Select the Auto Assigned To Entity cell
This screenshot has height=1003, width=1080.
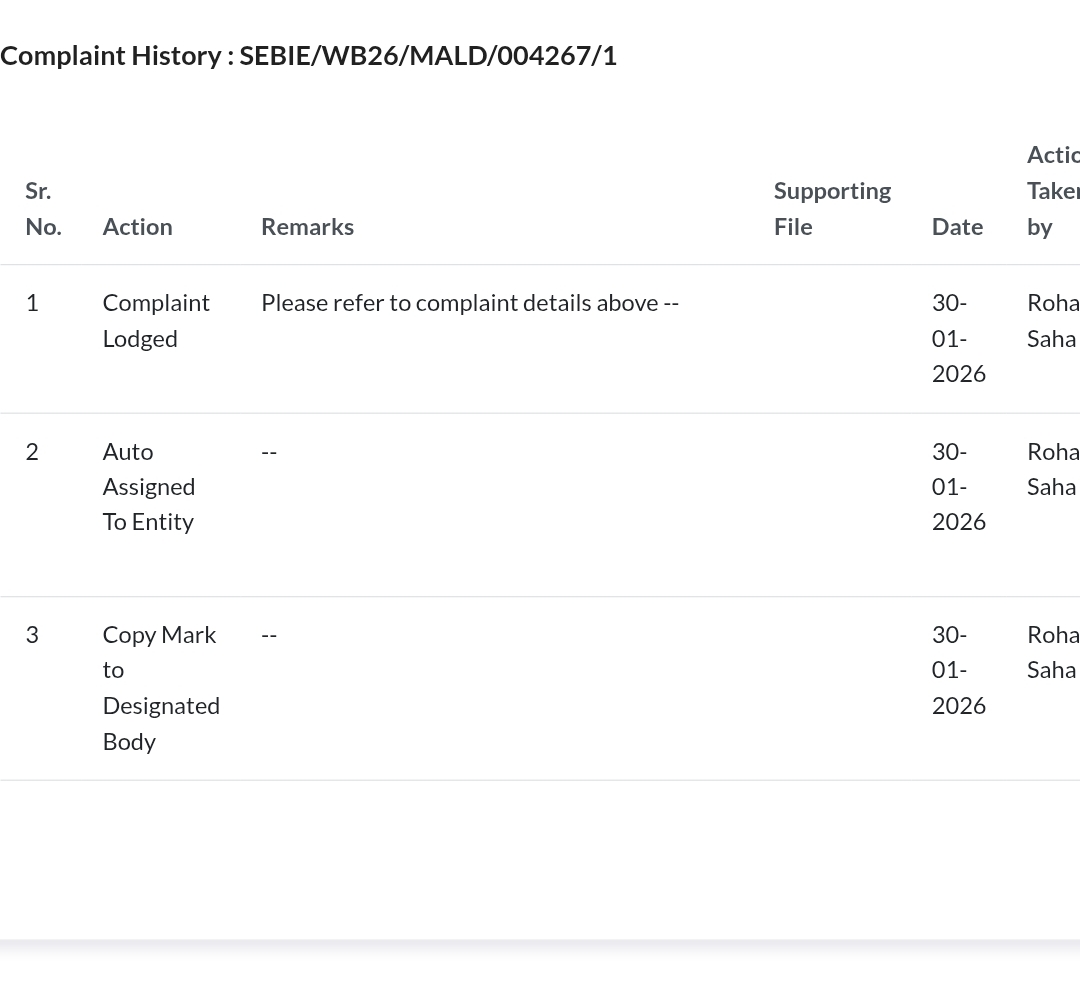[x=149, y=486]
